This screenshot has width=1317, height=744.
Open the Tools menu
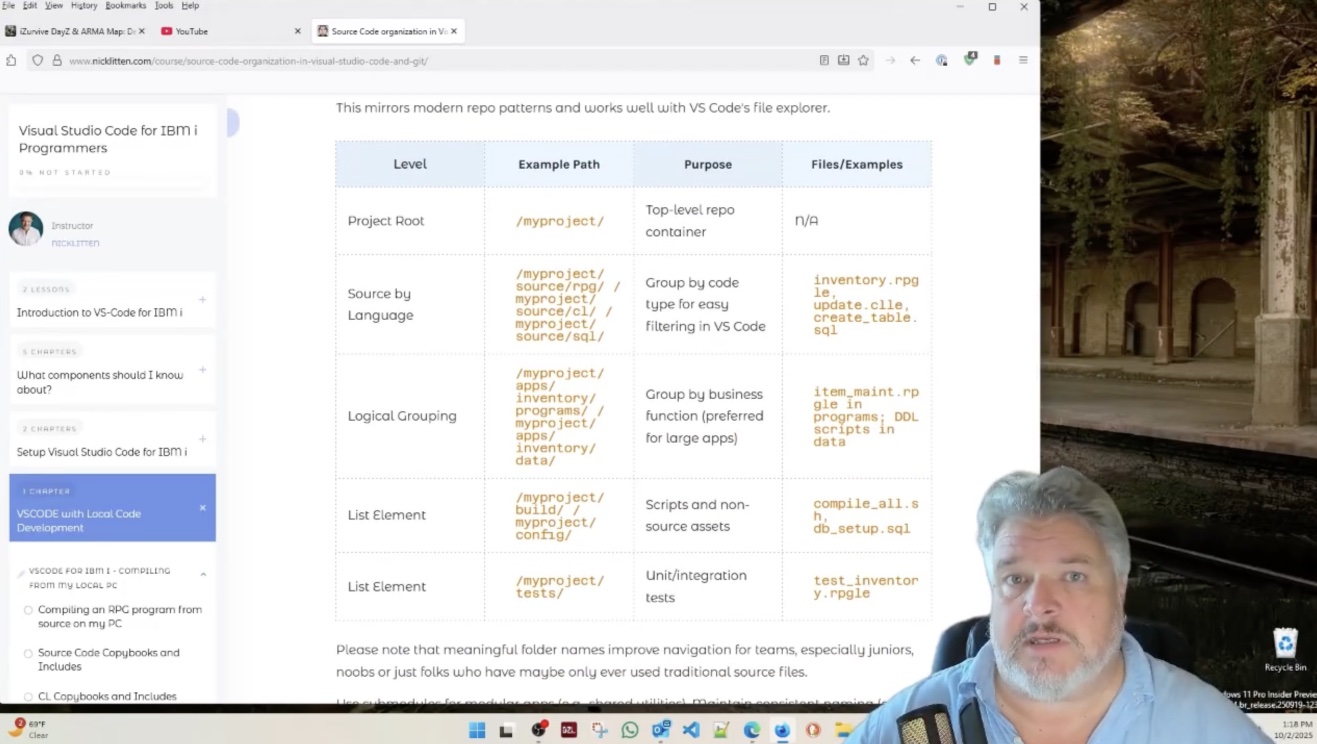pos(164,6)
